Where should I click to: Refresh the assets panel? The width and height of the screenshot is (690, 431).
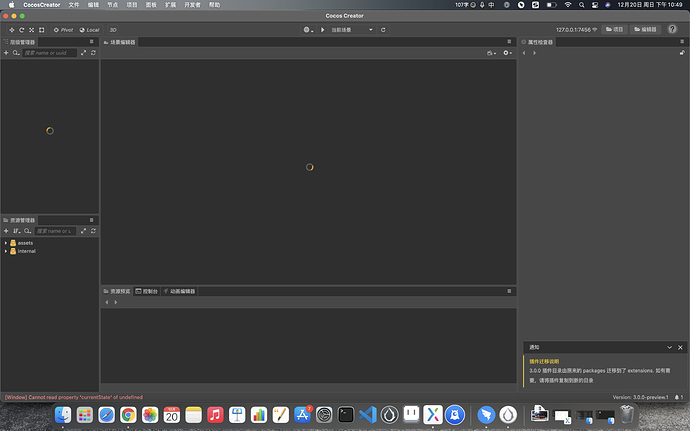[x=93, y=231]
